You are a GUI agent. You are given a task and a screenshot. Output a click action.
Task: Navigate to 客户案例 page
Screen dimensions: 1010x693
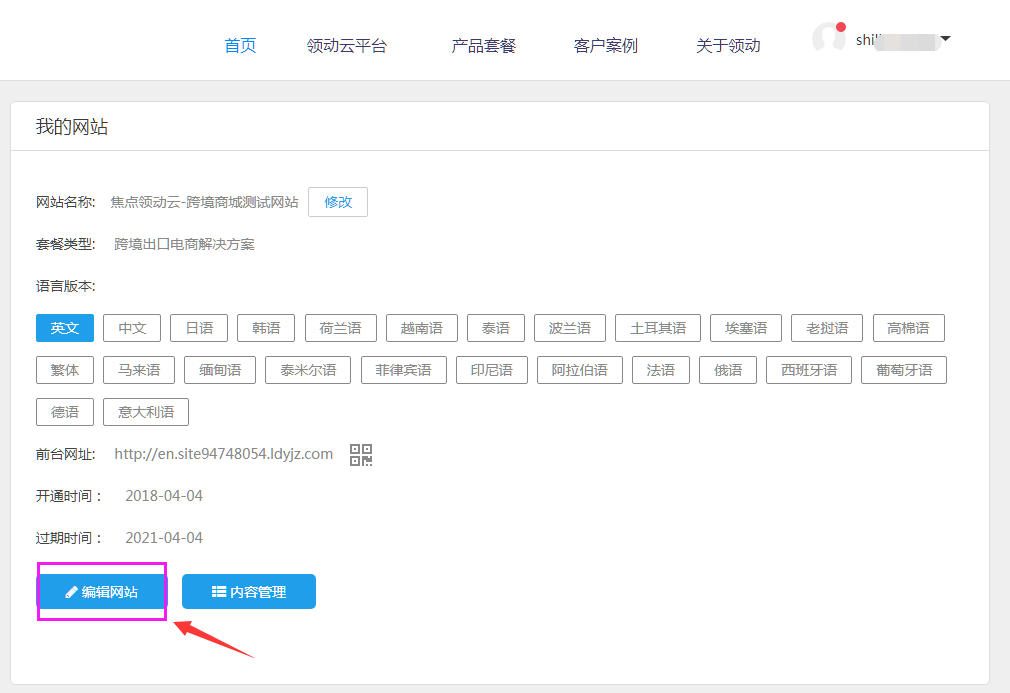(605, 45)
